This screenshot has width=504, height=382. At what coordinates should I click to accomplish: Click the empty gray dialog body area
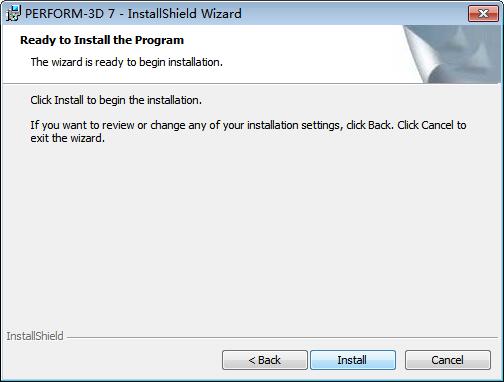(x=252, y=233)
